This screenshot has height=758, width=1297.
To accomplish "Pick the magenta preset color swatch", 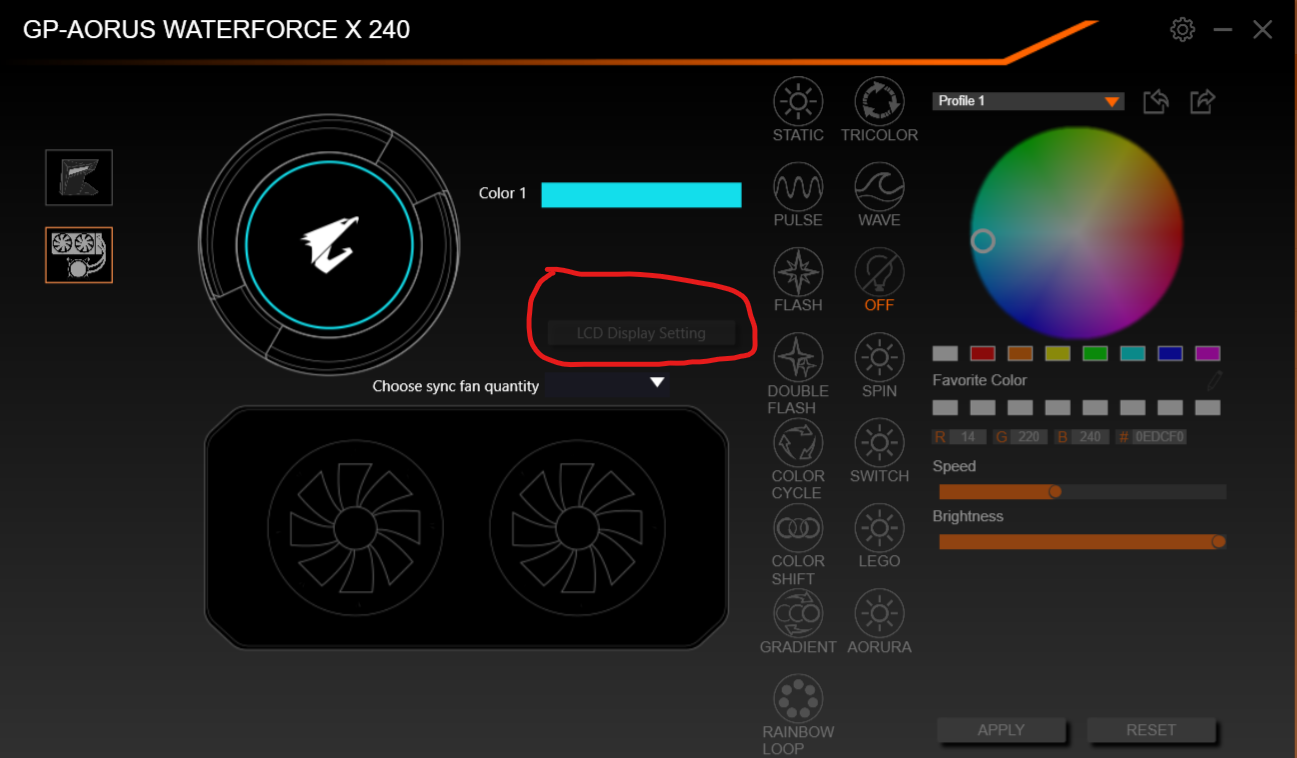I will coord(1208,353).
